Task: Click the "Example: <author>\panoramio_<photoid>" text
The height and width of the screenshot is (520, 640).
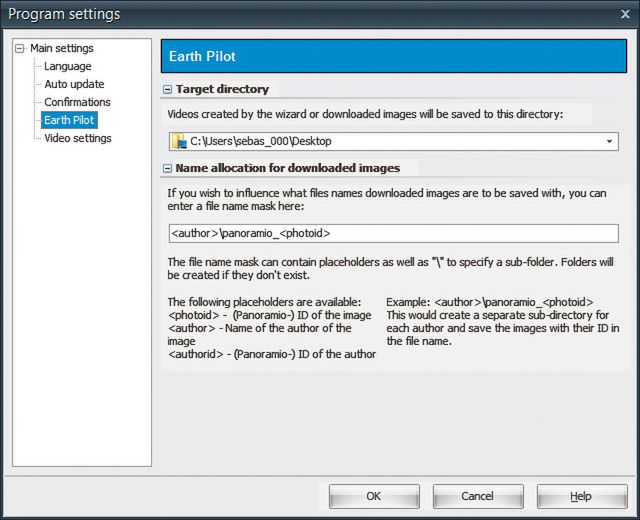Action: [x=490, y=302]
